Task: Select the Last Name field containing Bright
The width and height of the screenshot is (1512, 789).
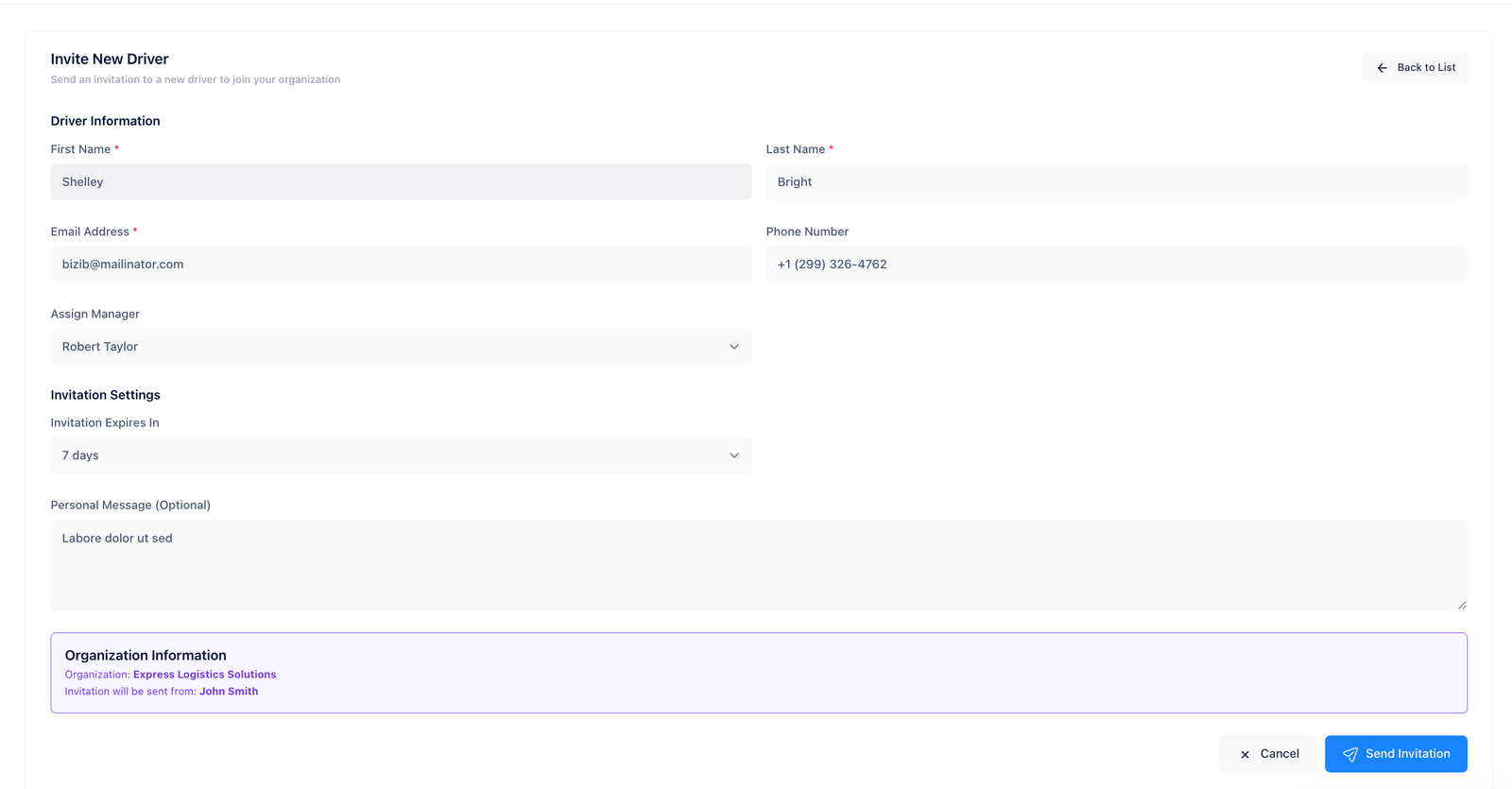Action: point(1115,181)
